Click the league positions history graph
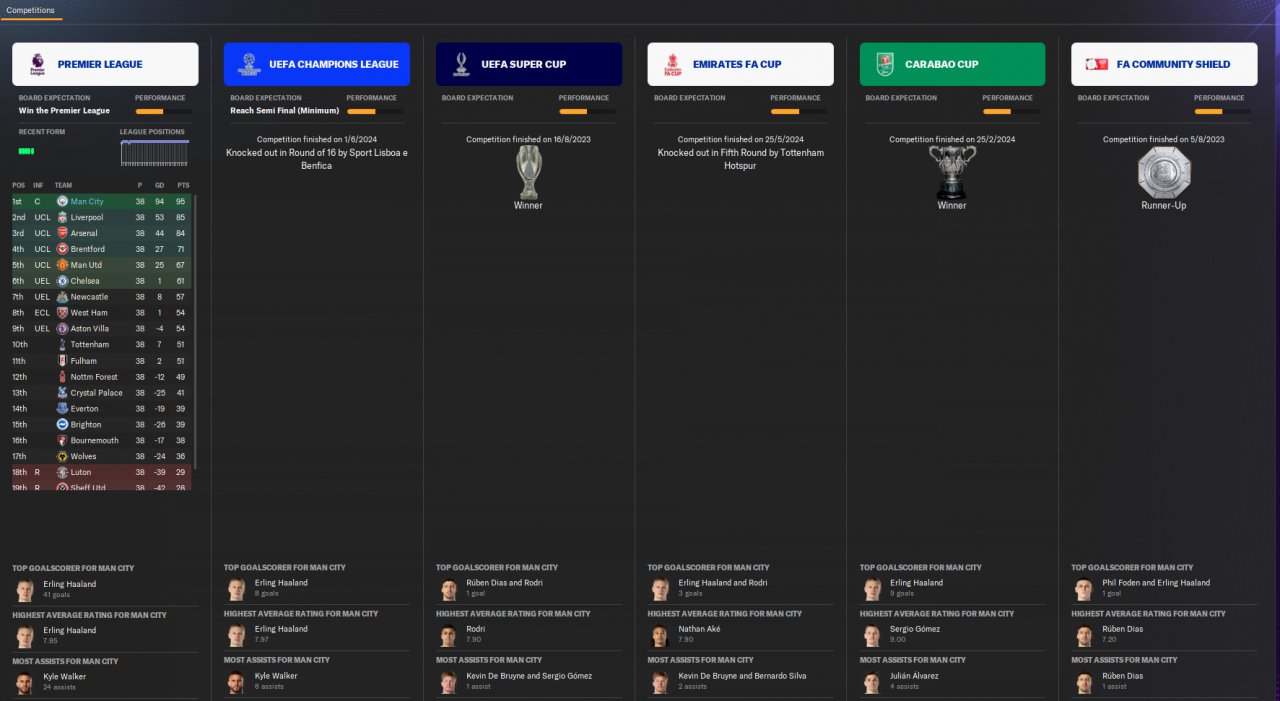This screenshot has height=701, width=1280. pos(154,153)
